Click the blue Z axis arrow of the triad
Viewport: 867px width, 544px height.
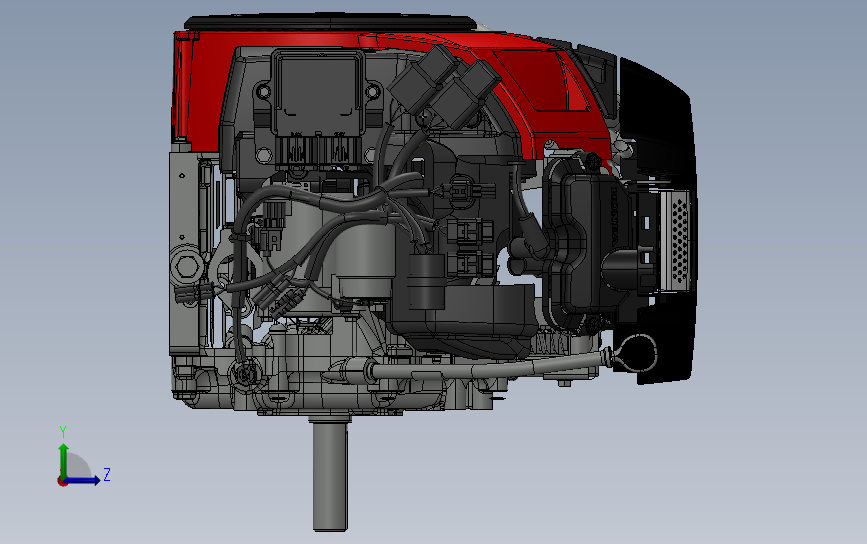[x=83, y=480]
